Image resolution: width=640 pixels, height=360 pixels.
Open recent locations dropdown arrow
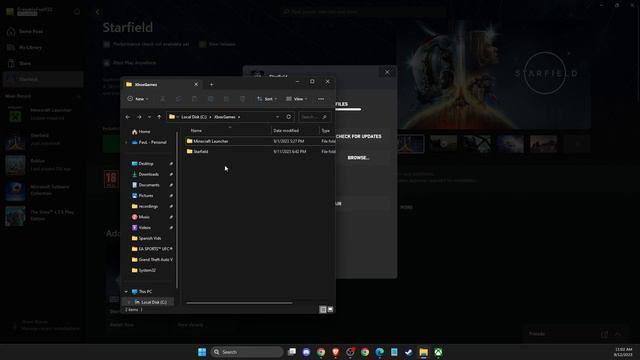pyautogui.click(x=149, y=117)
